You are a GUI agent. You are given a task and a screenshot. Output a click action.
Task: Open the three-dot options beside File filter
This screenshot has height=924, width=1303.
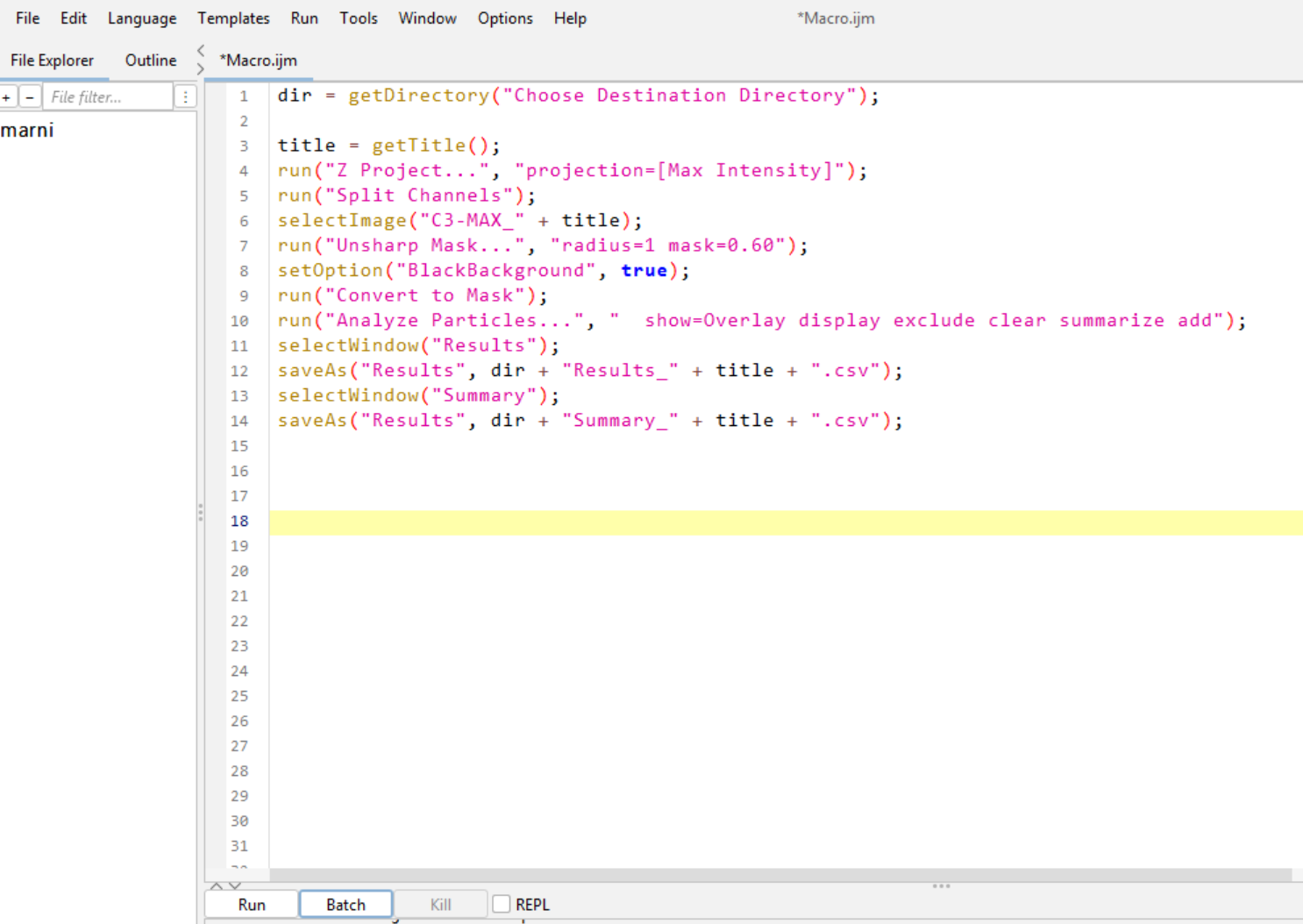pos(185,96)
